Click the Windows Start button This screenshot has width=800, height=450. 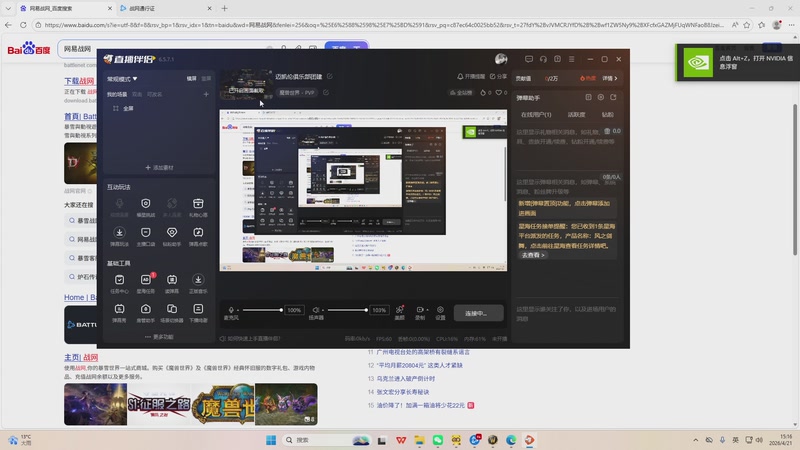(x=271, y=440)
